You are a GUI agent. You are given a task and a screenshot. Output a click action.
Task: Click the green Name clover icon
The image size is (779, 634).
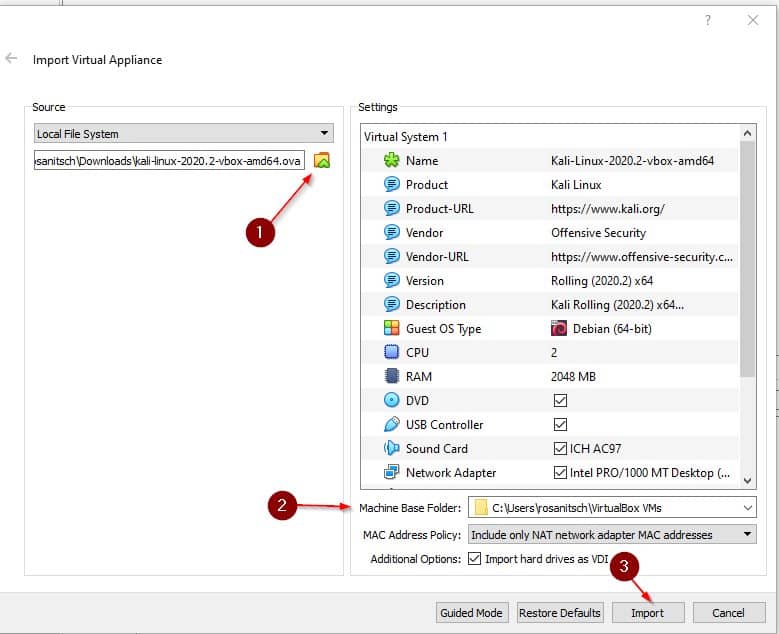coord(392,161)
